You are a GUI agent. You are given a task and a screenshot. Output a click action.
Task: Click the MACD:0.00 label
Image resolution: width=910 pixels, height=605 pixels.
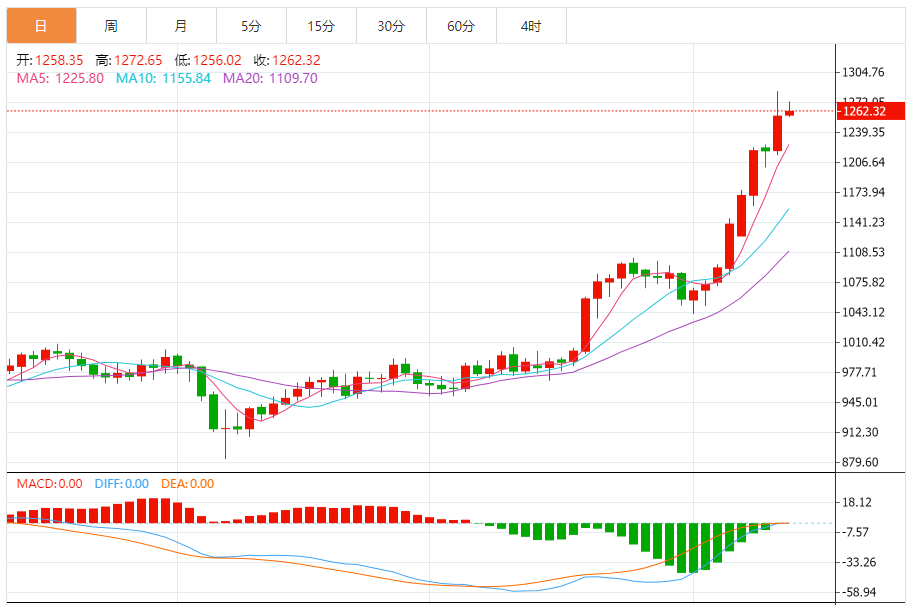point(49,484)
